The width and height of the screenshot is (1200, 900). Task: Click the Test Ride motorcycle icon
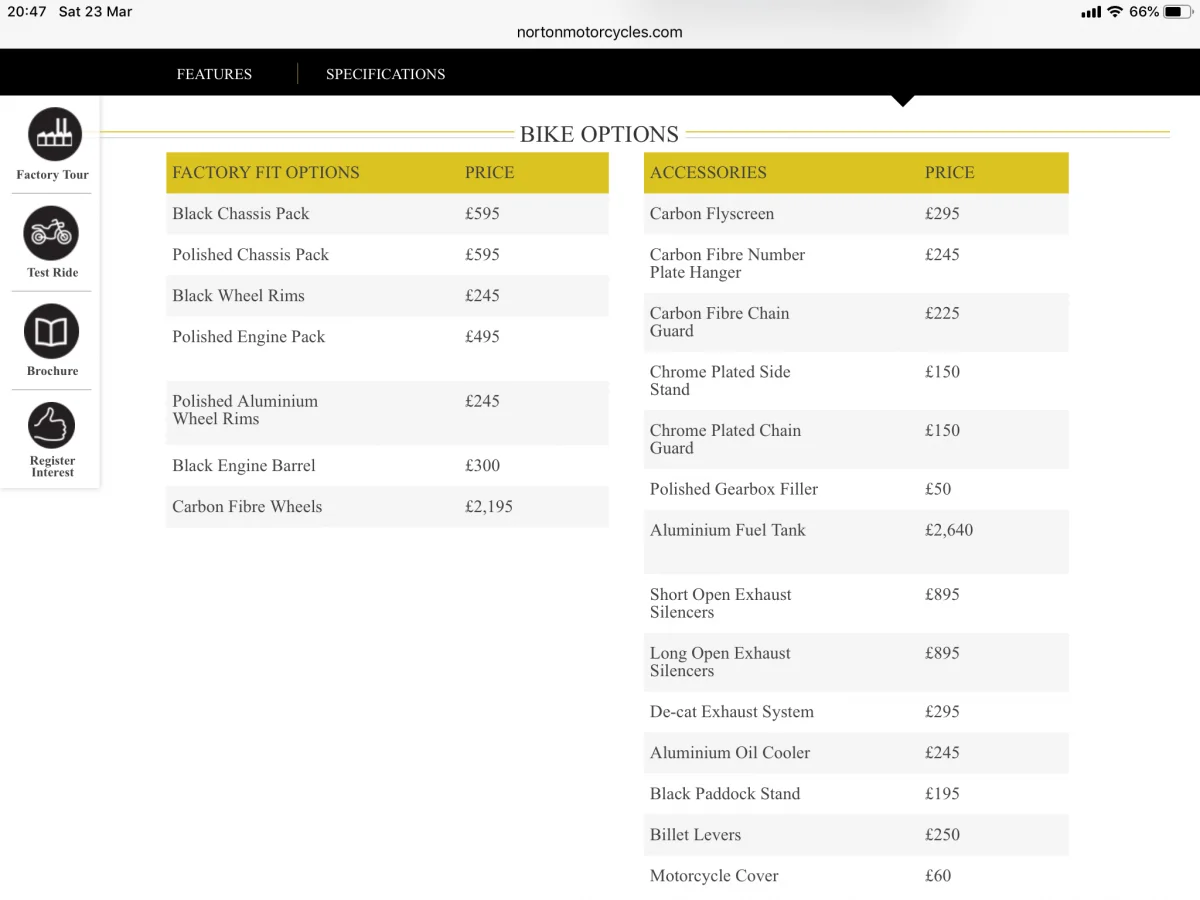(51, 233)
